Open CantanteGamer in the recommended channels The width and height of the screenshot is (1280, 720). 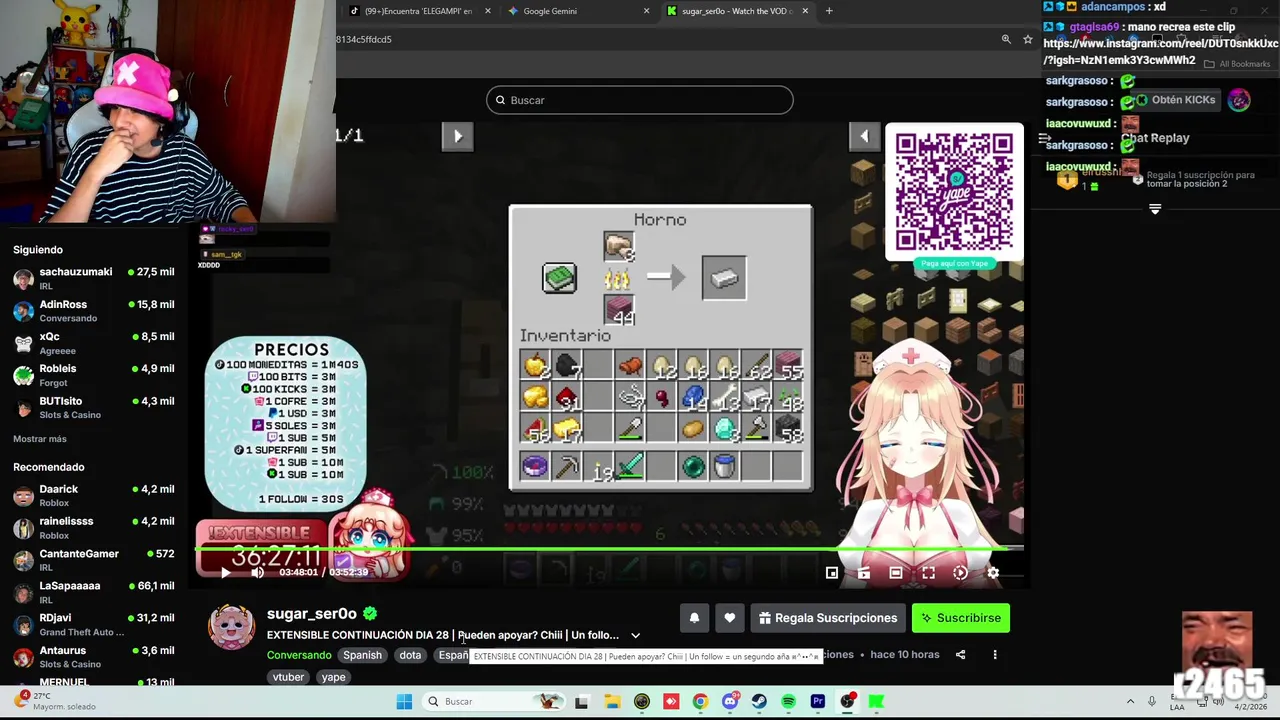coord(94,559)
